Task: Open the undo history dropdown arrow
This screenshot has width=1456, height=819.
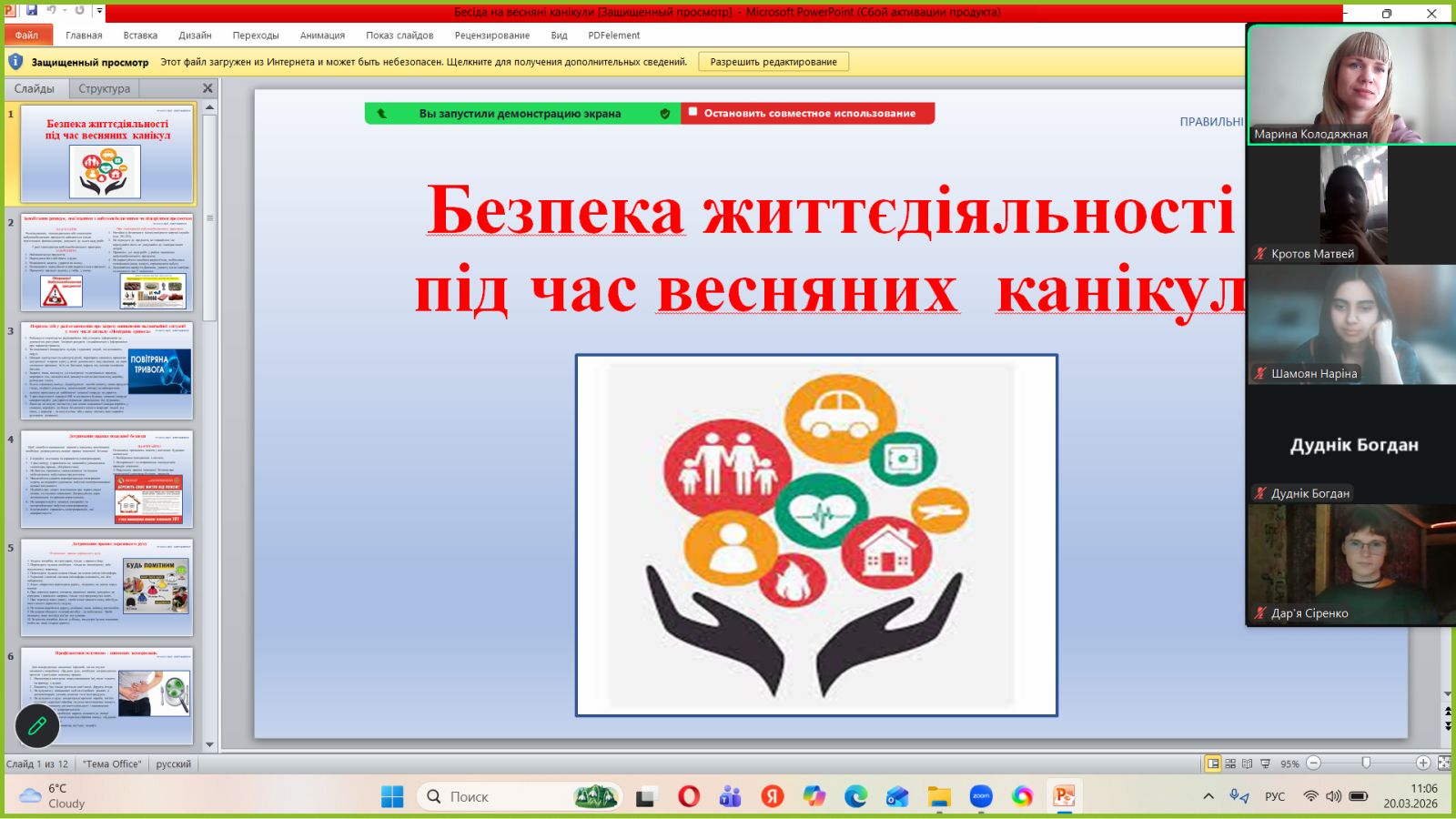Action: coord(64,11)
